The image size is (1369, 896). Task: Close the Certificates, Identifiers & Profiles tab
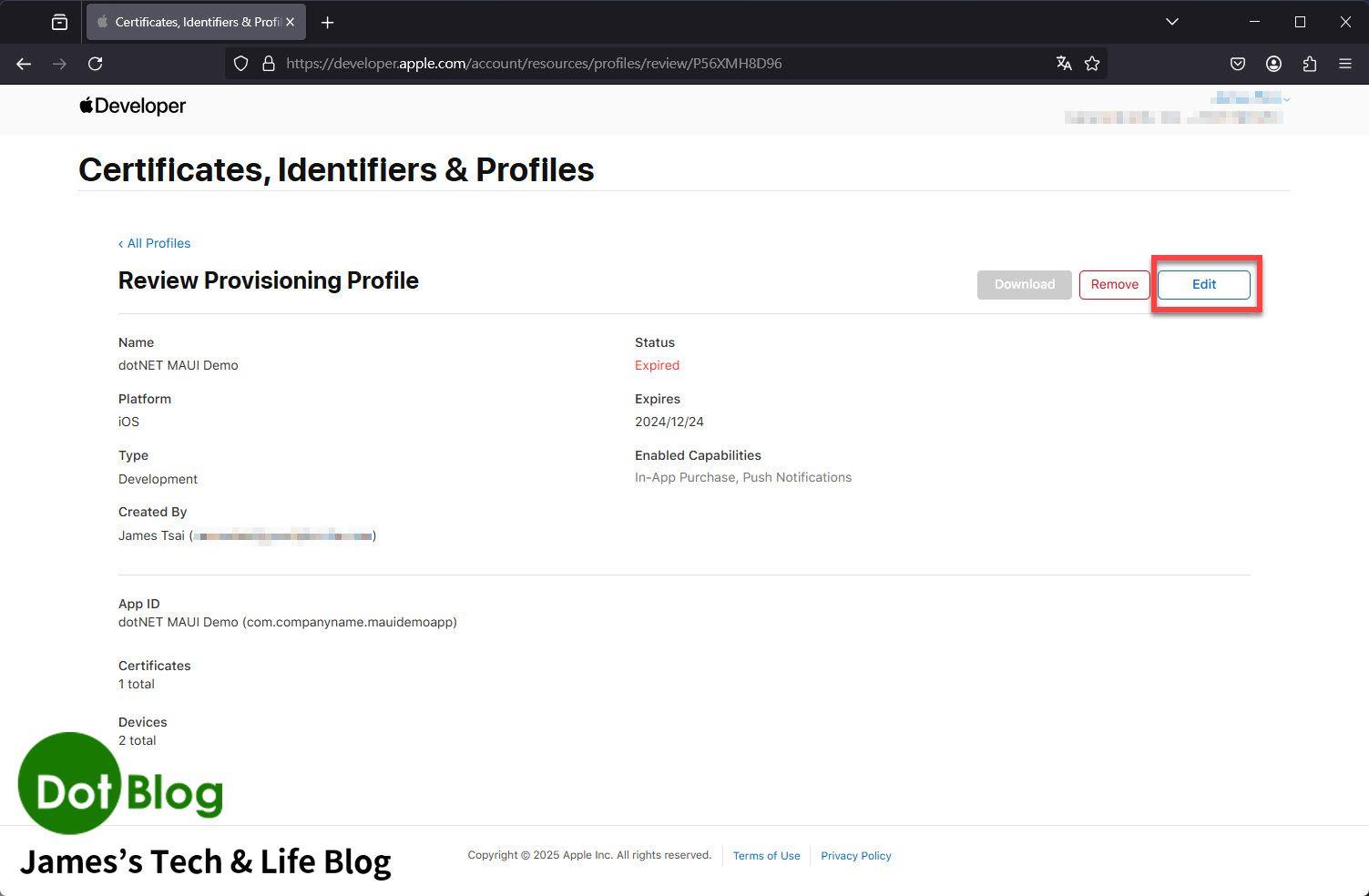click(291, 22)
